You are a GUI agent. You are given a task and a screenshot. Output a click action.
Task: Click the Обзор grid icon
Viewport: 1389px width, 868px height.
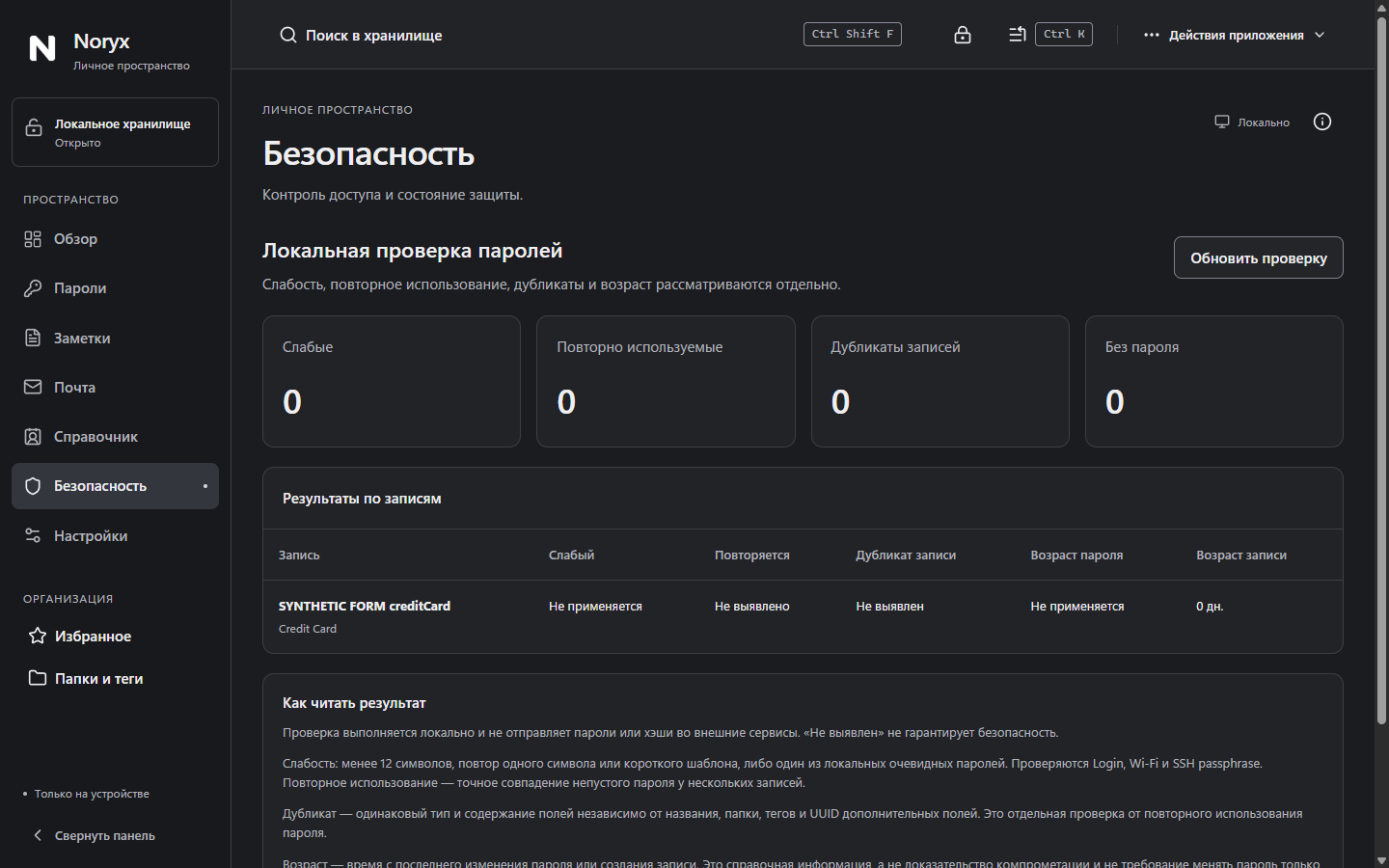33,239
